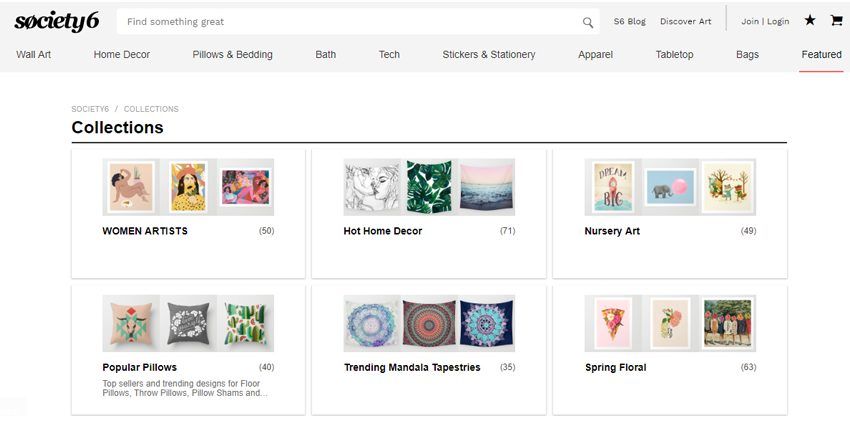Expand the Stickers & Stationery menu
Screen dimensions: 850x425
tap(488, 54)
